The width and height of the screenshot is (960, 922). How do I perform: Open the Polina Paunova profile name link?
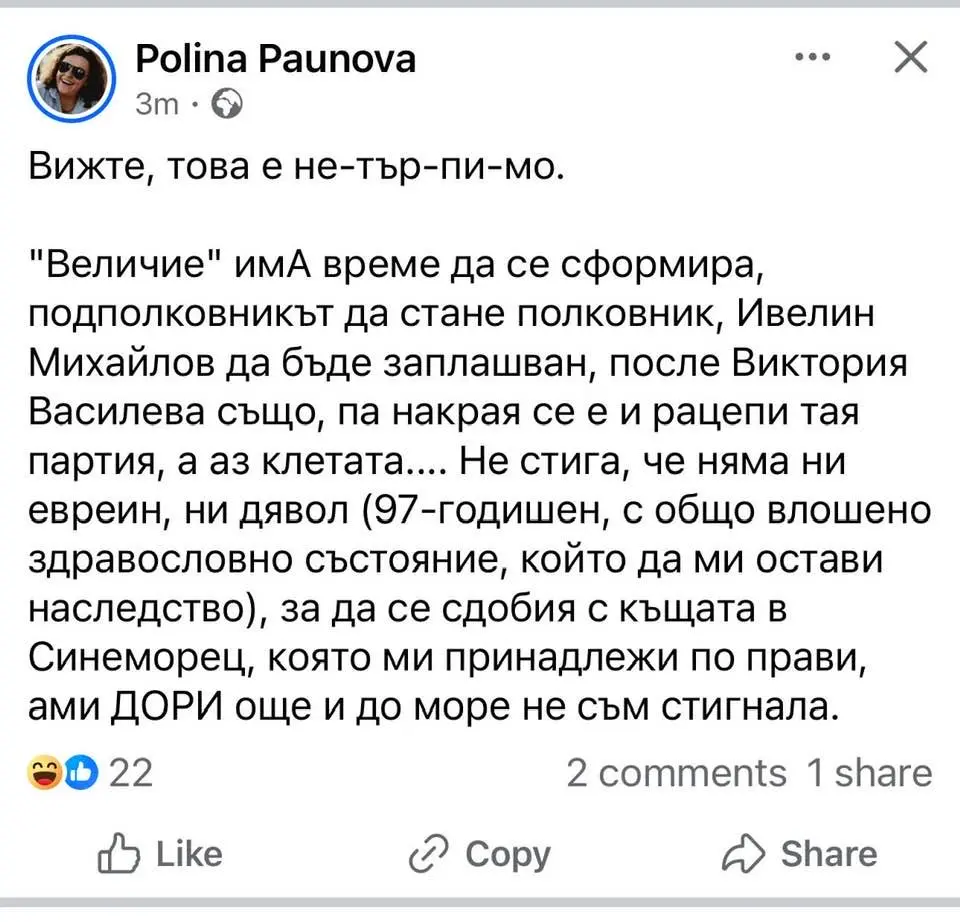click(x=274, y=62)
